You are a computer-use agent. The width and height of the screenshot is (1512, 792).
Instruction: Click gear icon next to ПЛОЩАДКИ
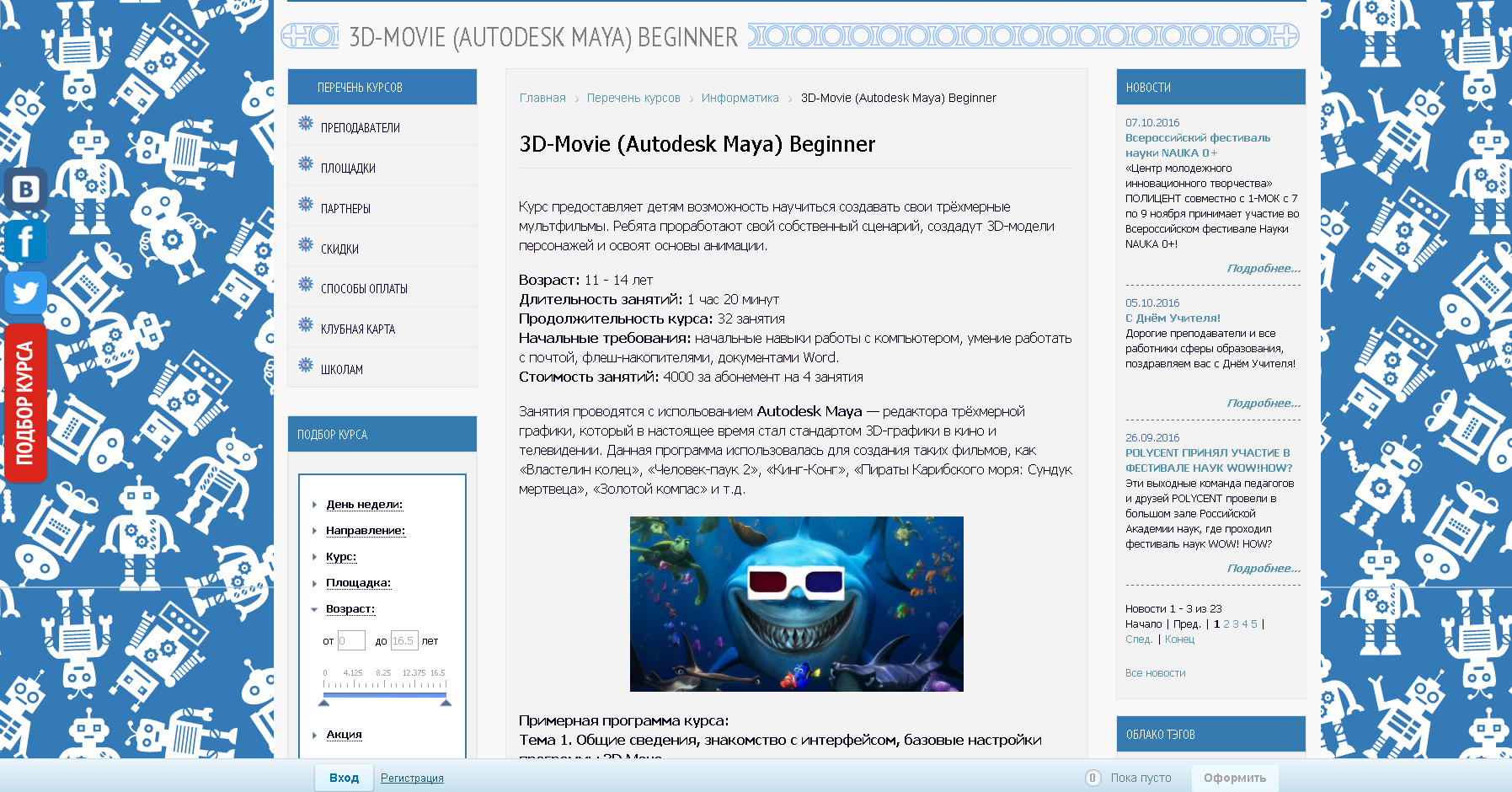(306, 164)
